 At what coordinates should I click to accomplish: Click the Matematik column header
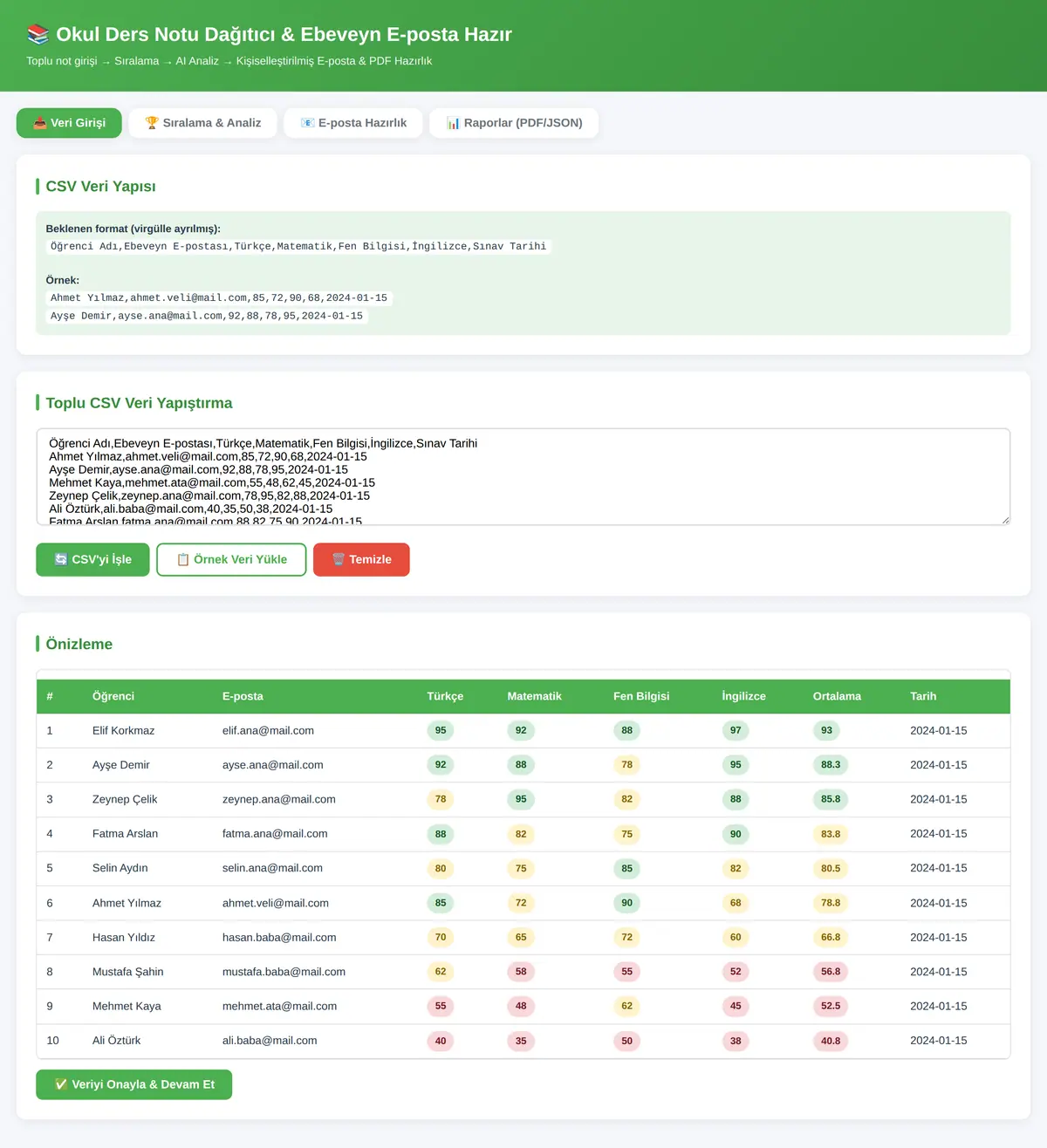[534, 696]
